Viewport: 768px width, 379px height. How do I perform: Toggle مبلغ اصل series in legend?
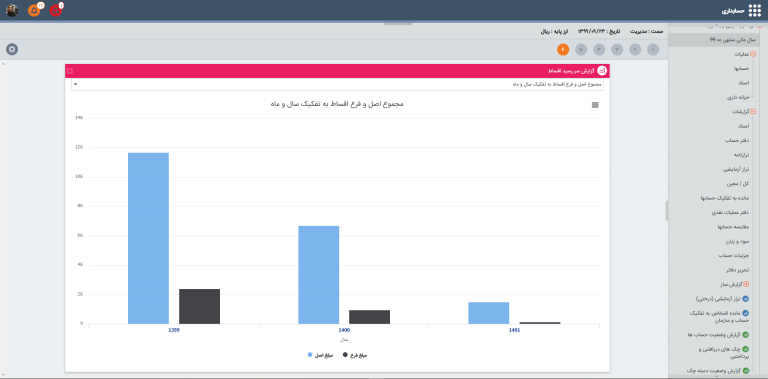pyautogui.click(x=320, y=355)
